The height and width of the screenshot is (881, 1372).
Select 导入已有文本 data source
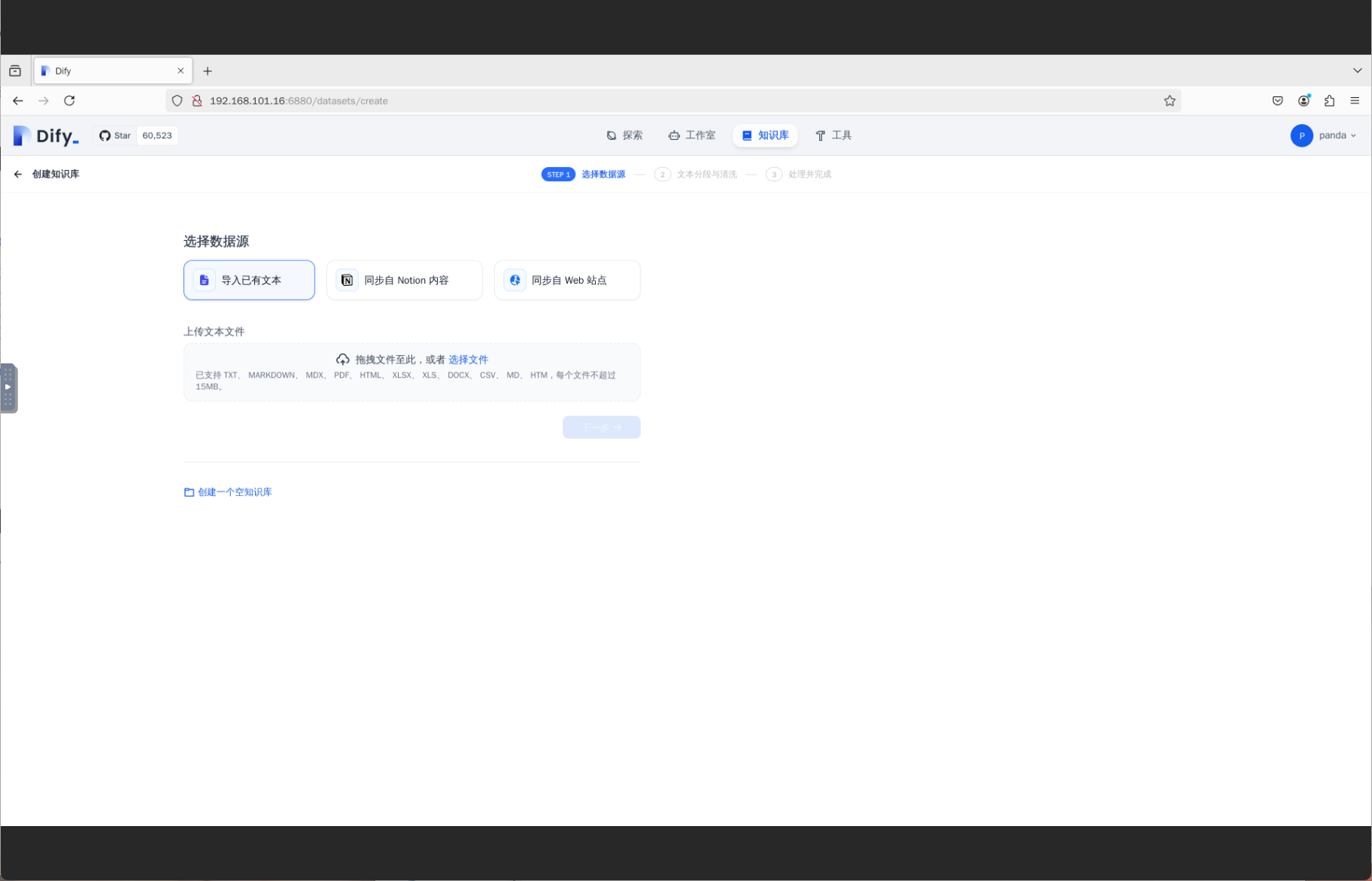[x=249, y=280]
